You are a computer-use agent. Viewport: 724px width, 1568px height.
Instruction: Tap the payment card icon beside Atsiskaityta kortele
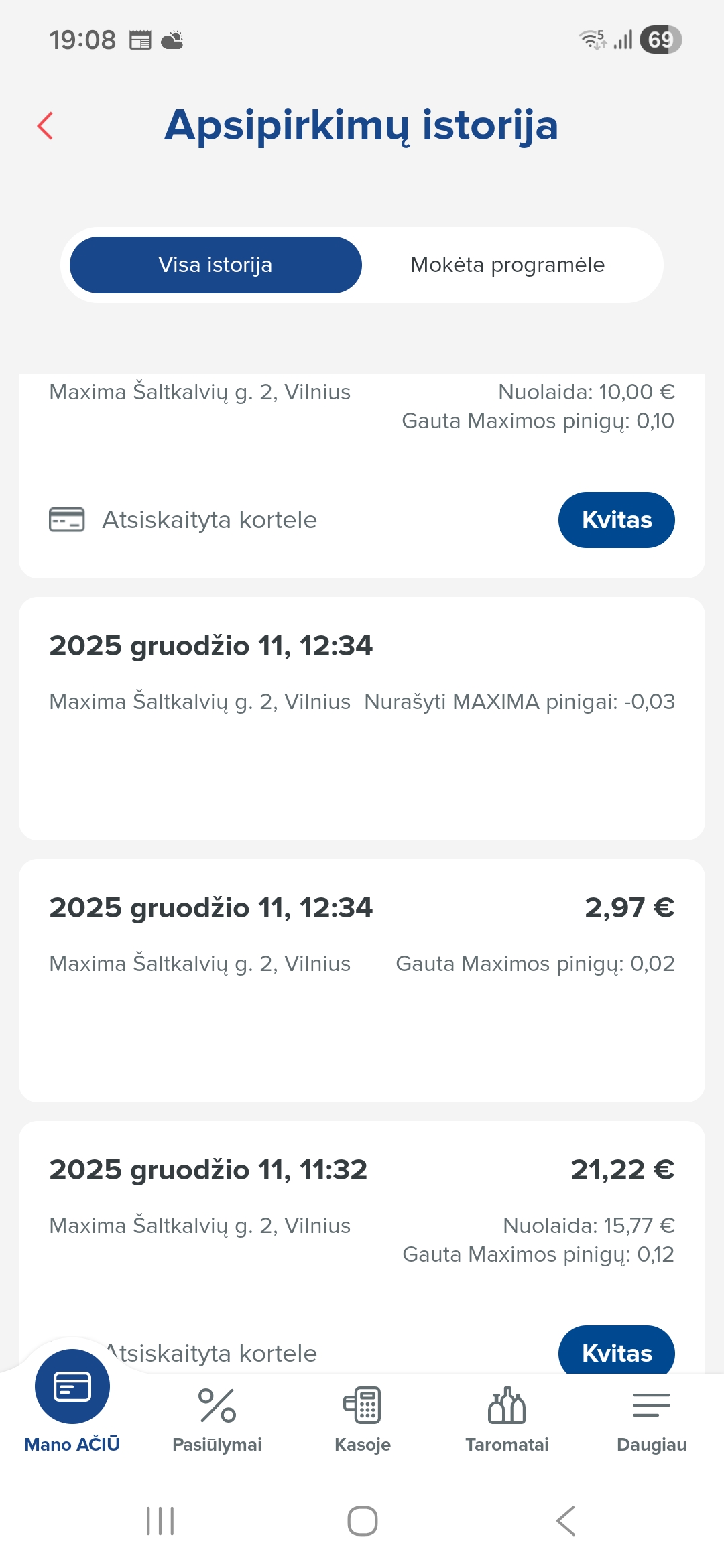tap(67, 520)
